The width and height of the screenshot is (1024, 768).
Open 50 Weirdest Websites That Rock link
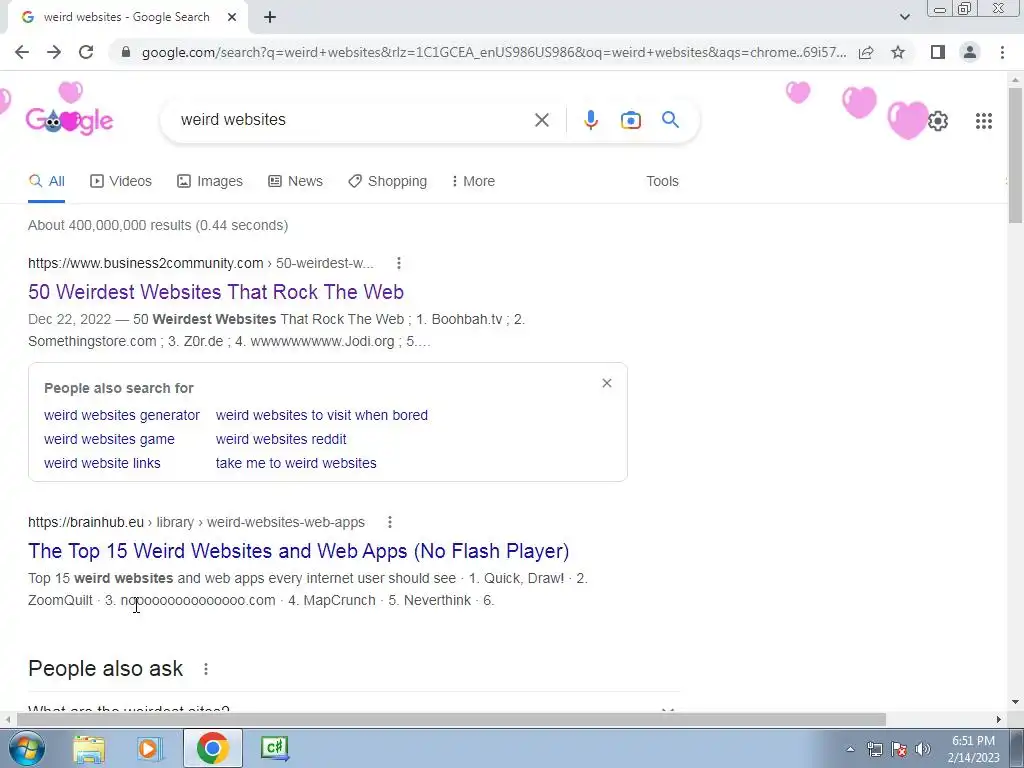tap(216, 292)
